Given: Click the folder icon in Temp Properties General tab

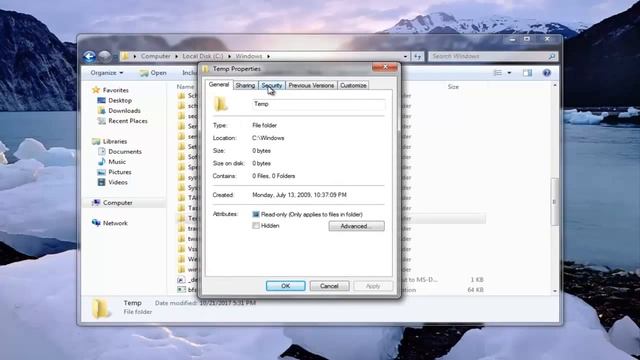Looking at the screenshot, I should click(x=221, y=104).
